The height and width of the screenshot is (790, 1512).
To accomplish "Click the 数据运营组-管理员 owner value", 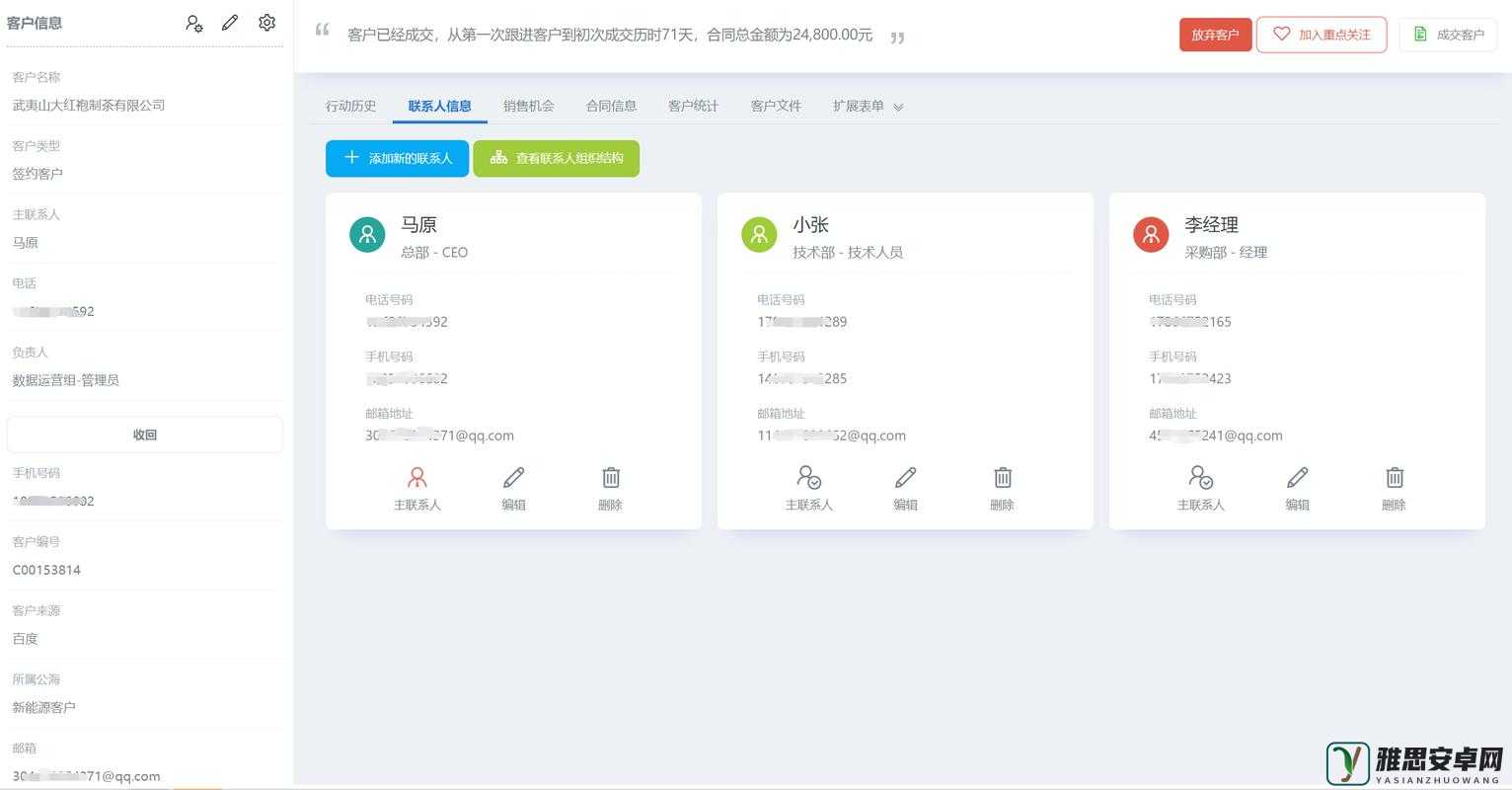I will coord(65,380).
